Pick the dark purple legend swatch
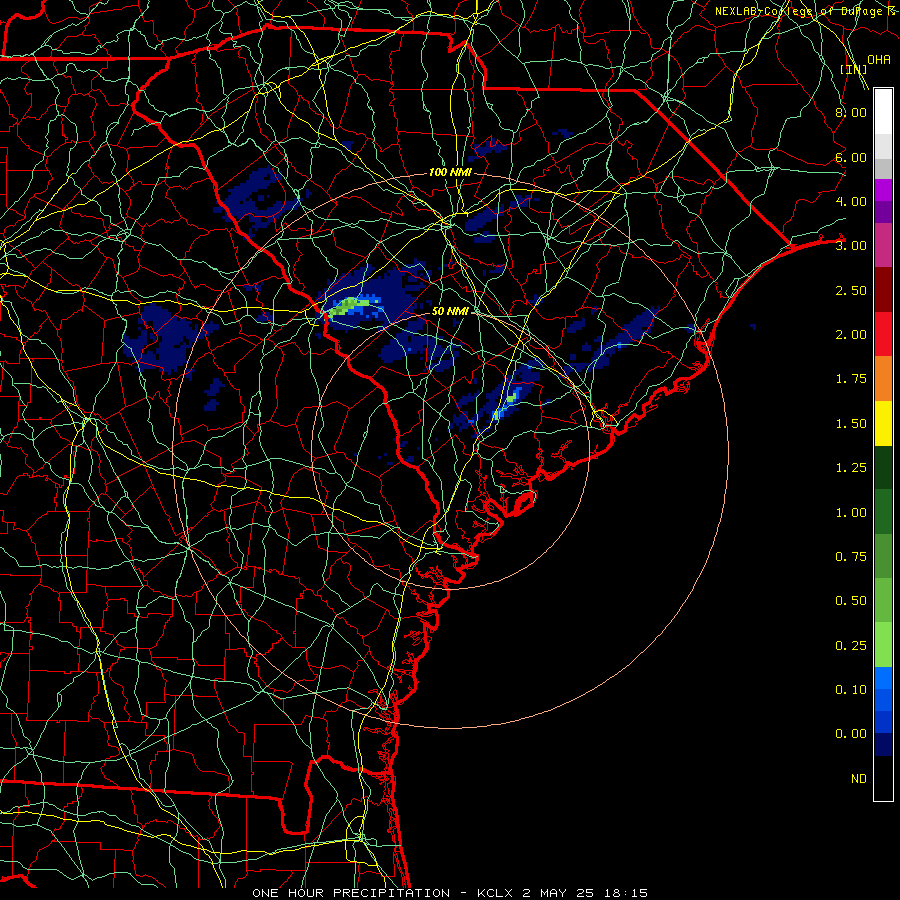This screenshot has height=900, width=900. click(x=883, y=212)
